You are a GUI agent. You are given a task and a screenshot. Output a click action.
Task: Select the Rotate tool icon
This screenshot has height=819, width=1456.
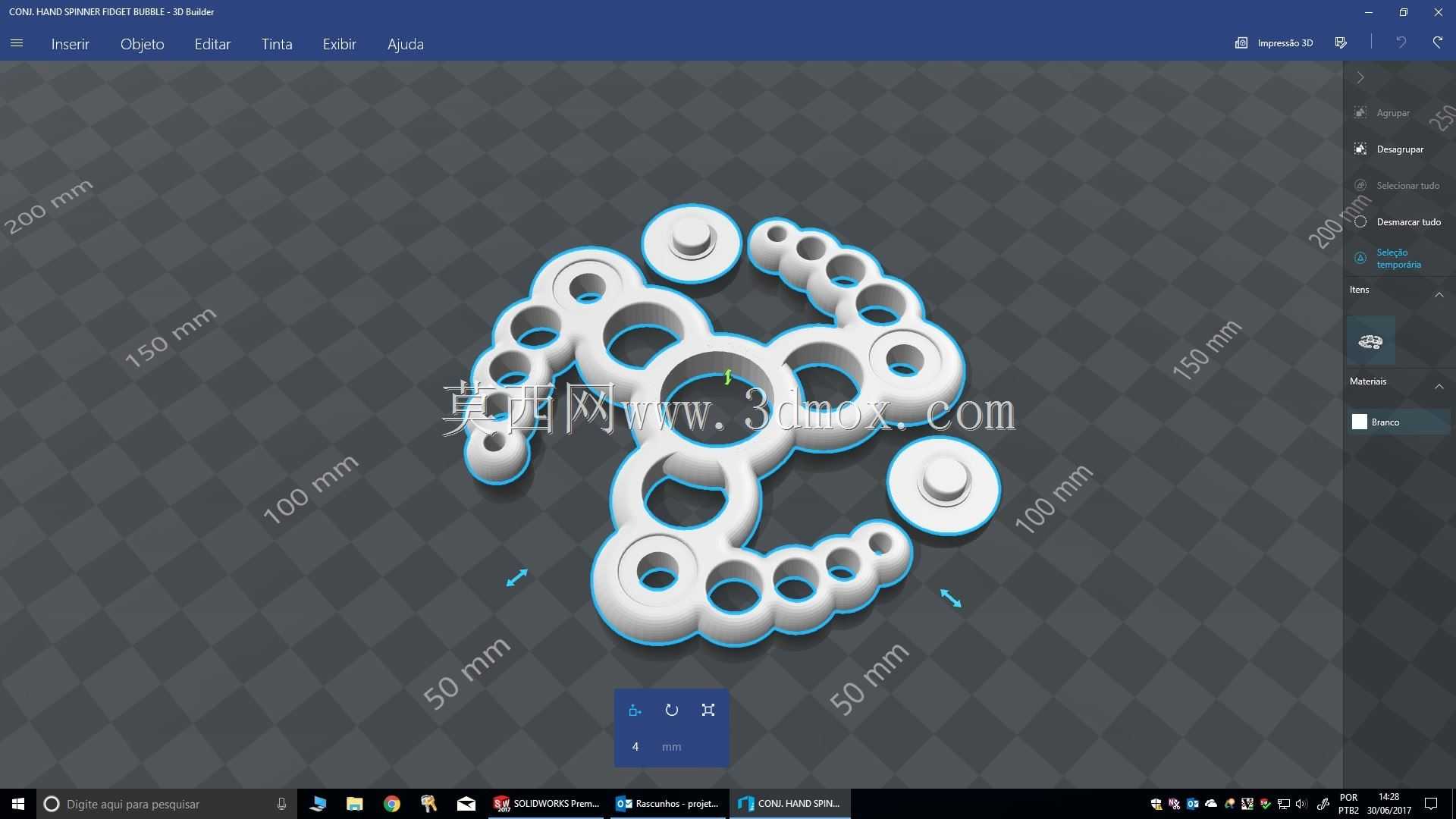672,711
